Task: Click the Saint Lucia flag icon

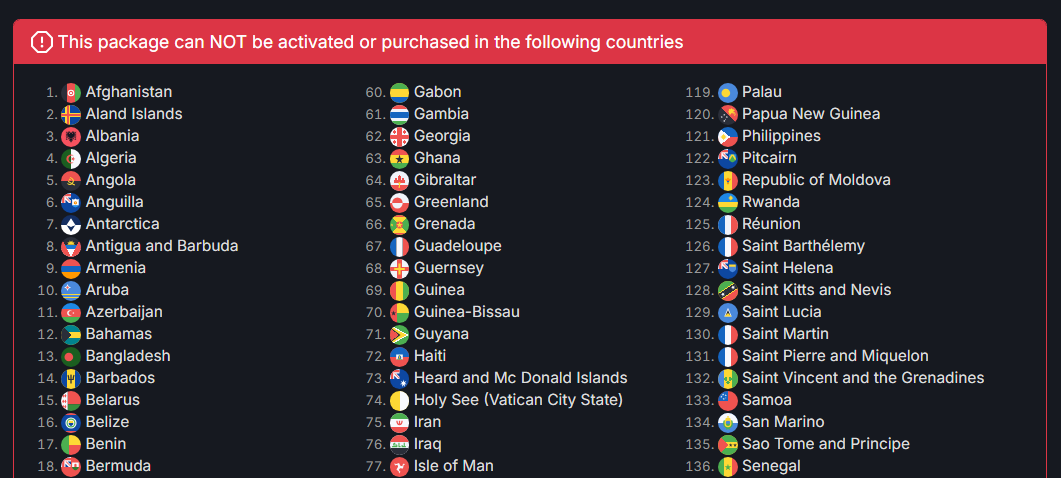Action: coord(727,313)
